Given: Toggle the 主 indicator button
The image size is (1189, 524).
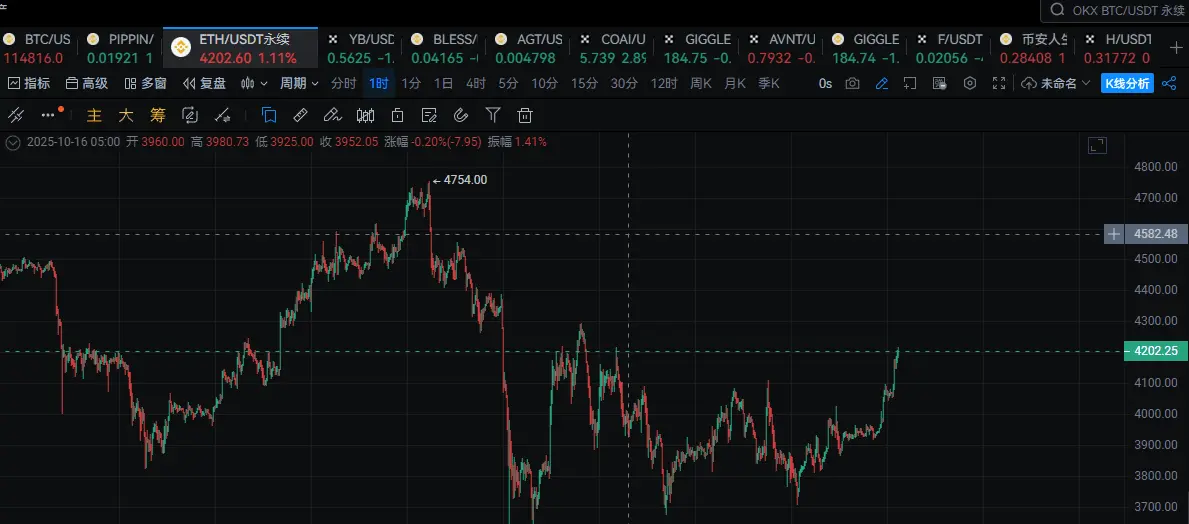Looking at the screenshot, I should coord(94,115).
